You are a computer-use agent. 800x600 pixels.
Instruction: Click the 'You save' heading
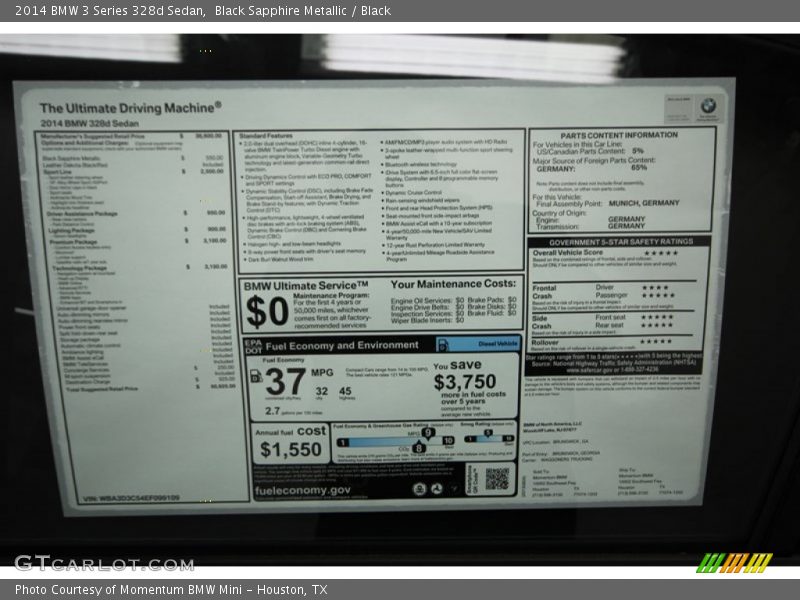[457, 365]
